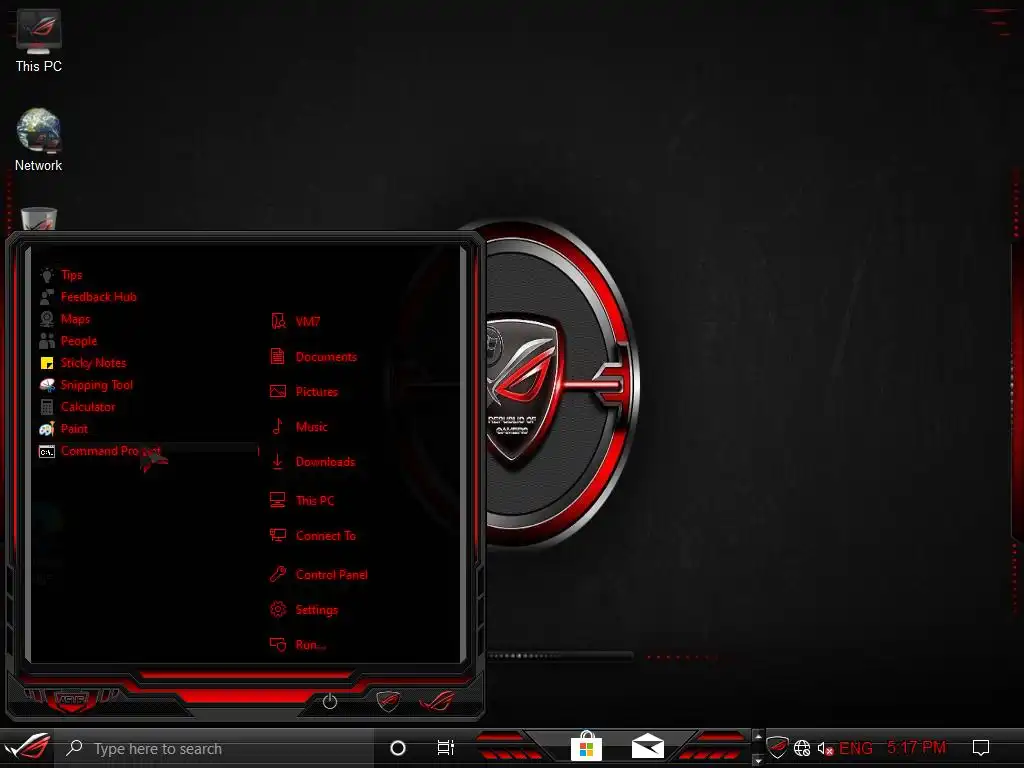
Task: Open Control Panel
Action: point(319,575)
